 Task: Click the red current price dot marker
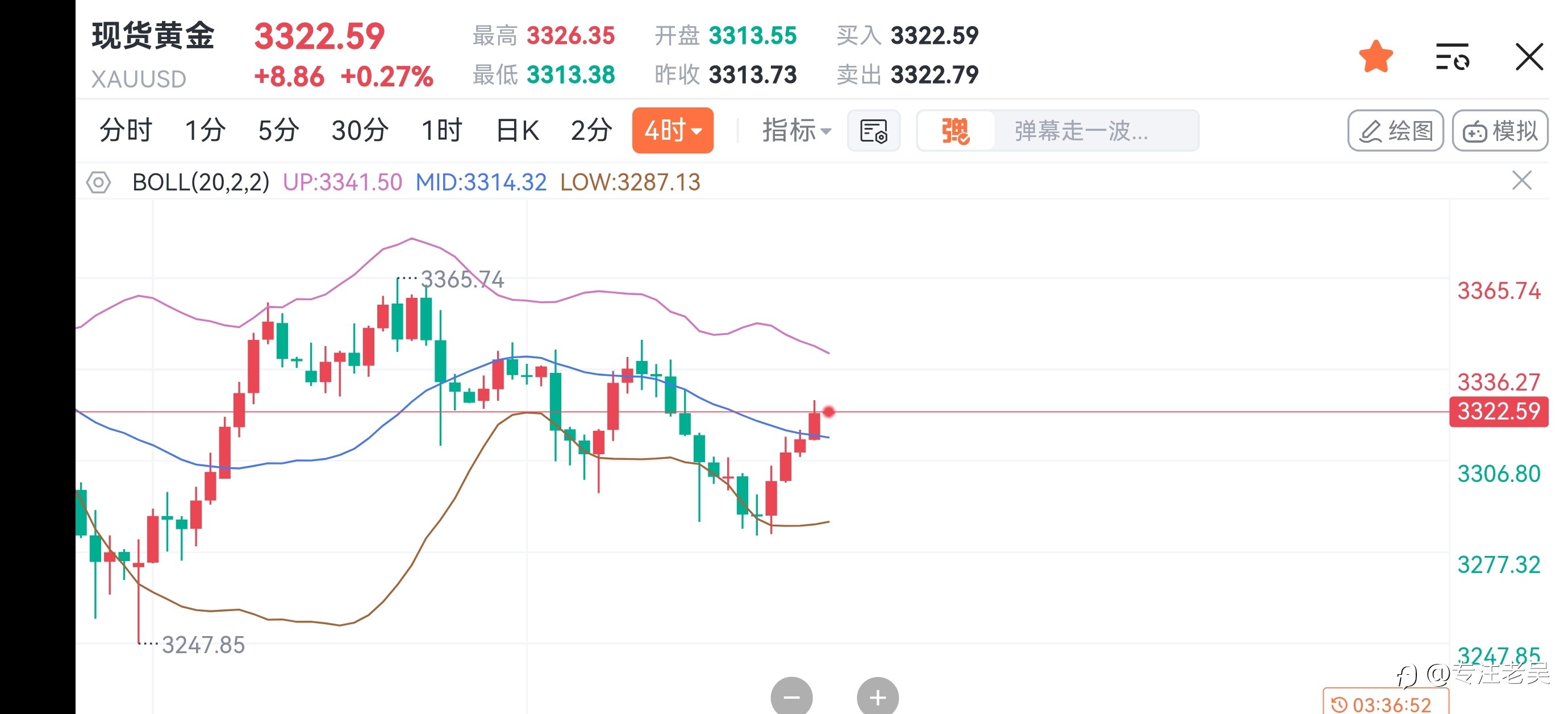[x=828, y=412]
